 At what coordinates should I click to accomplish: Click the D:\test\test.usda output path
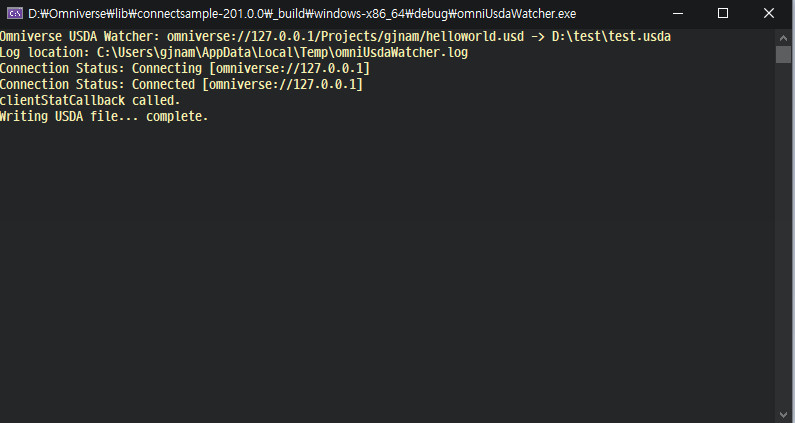click(611, 37)
